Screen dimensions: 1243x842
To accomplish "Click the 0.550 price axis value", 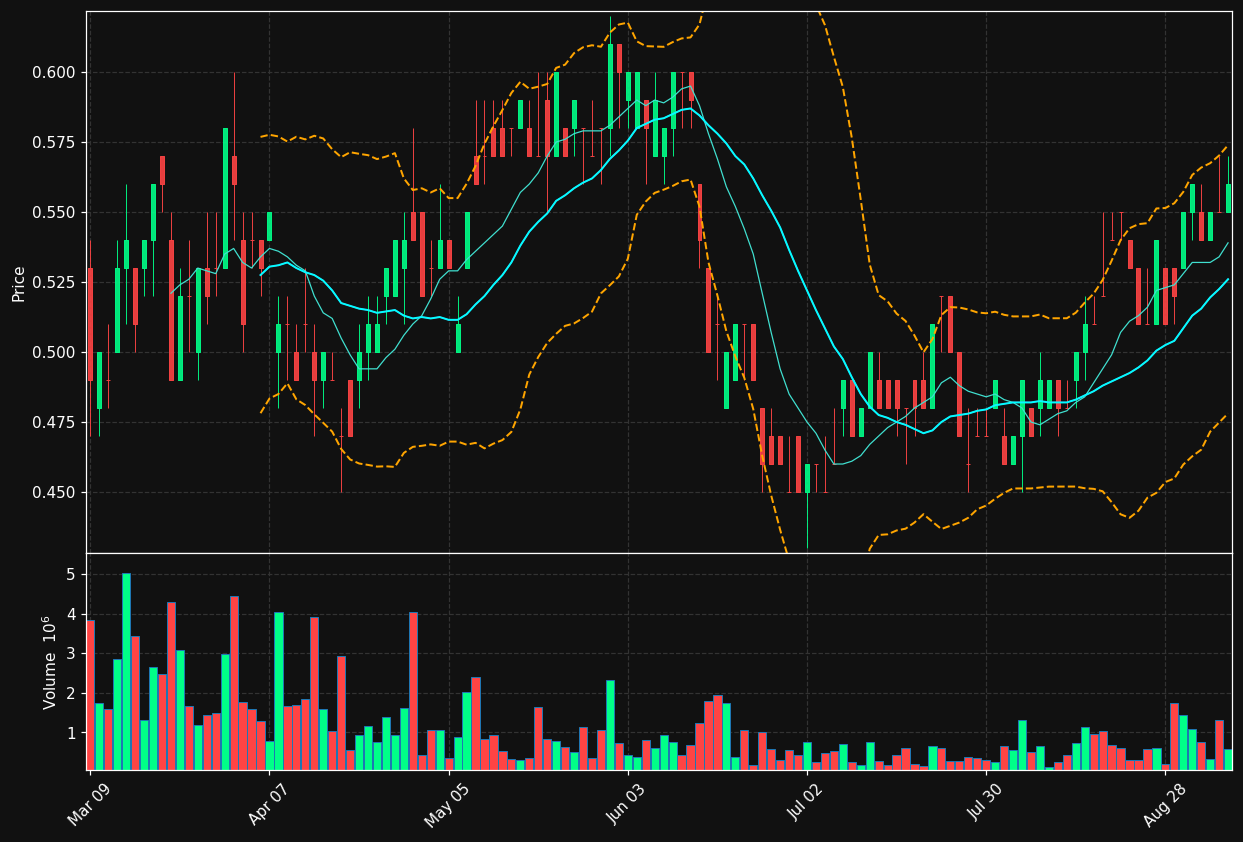I will click(54, 212).
